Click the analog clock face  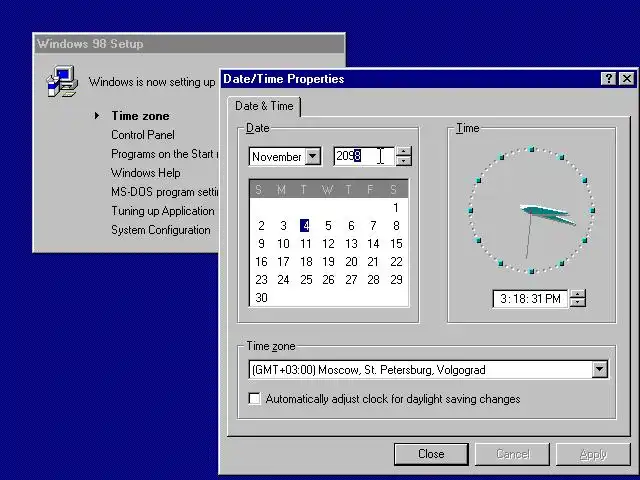[x=531, y=211]
